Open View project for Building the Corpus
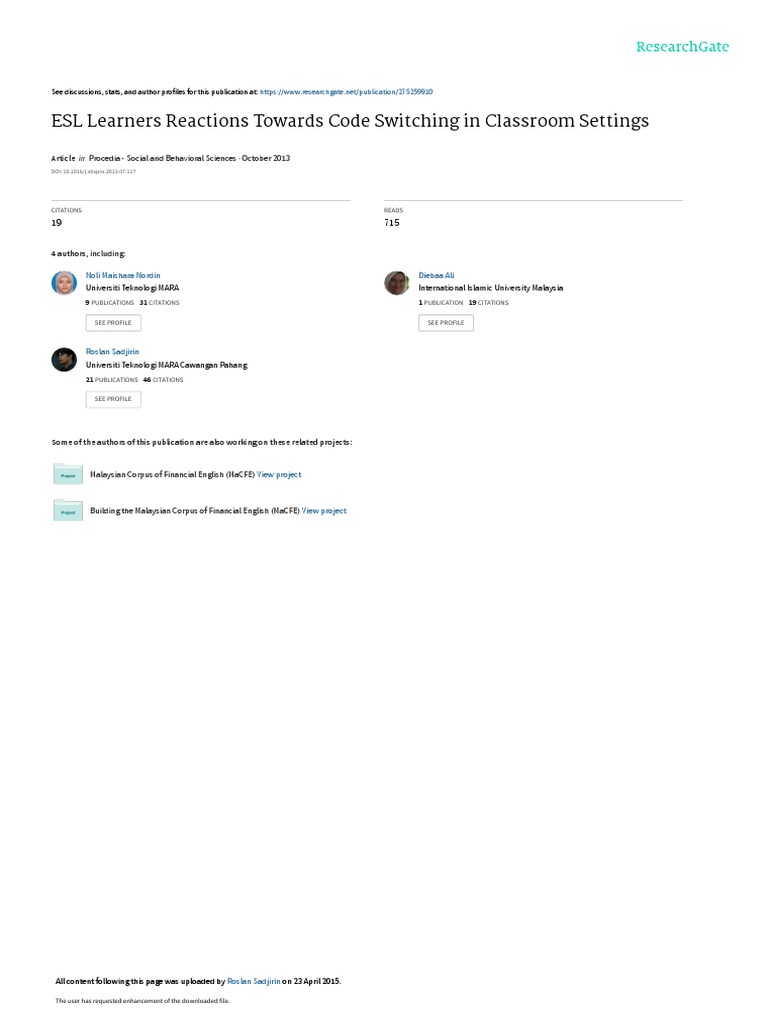 (324, 511)
